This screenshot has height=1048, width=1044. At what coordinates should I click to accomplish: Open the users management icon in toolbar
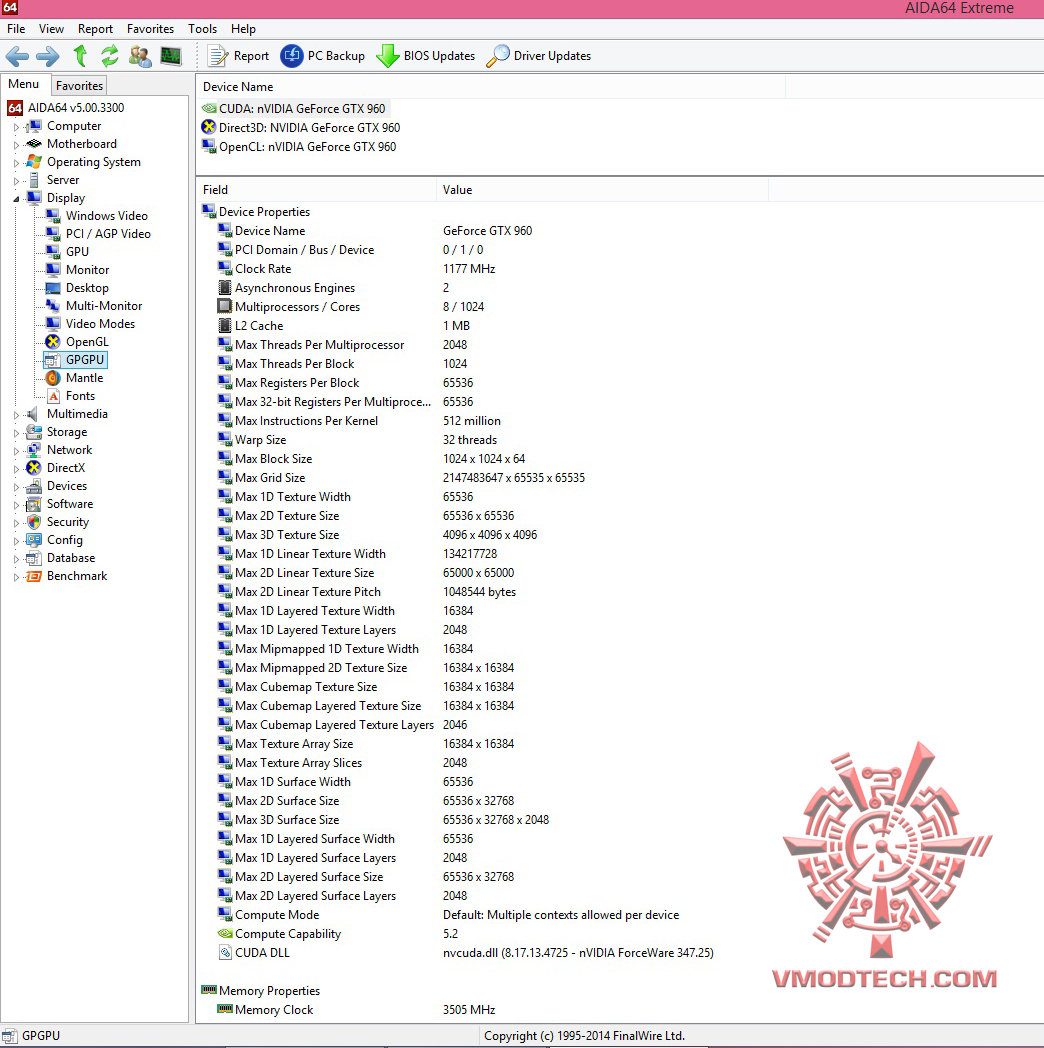(140, 56)
